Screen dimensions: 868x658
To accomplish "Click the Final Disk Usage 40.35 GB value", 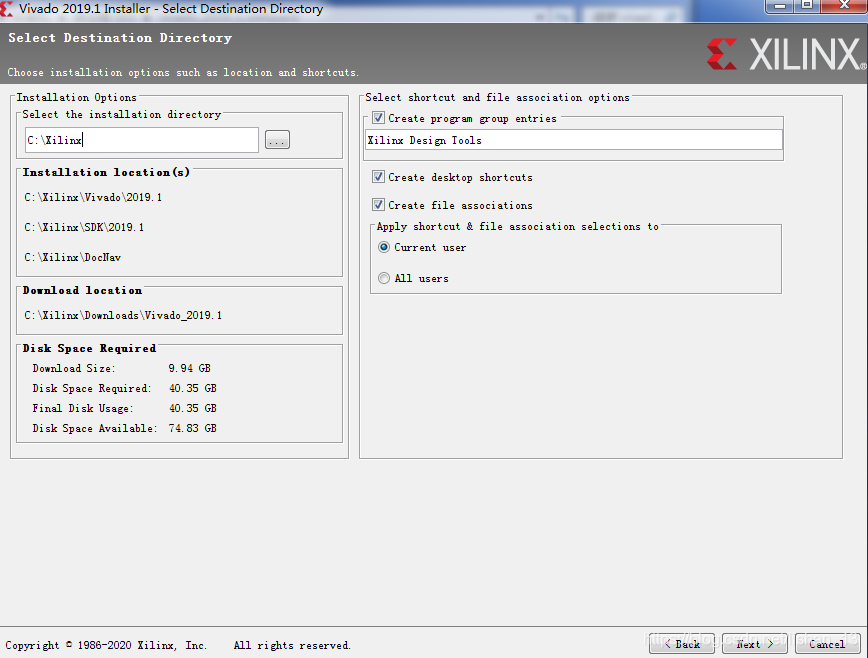I will coord(193,408).
